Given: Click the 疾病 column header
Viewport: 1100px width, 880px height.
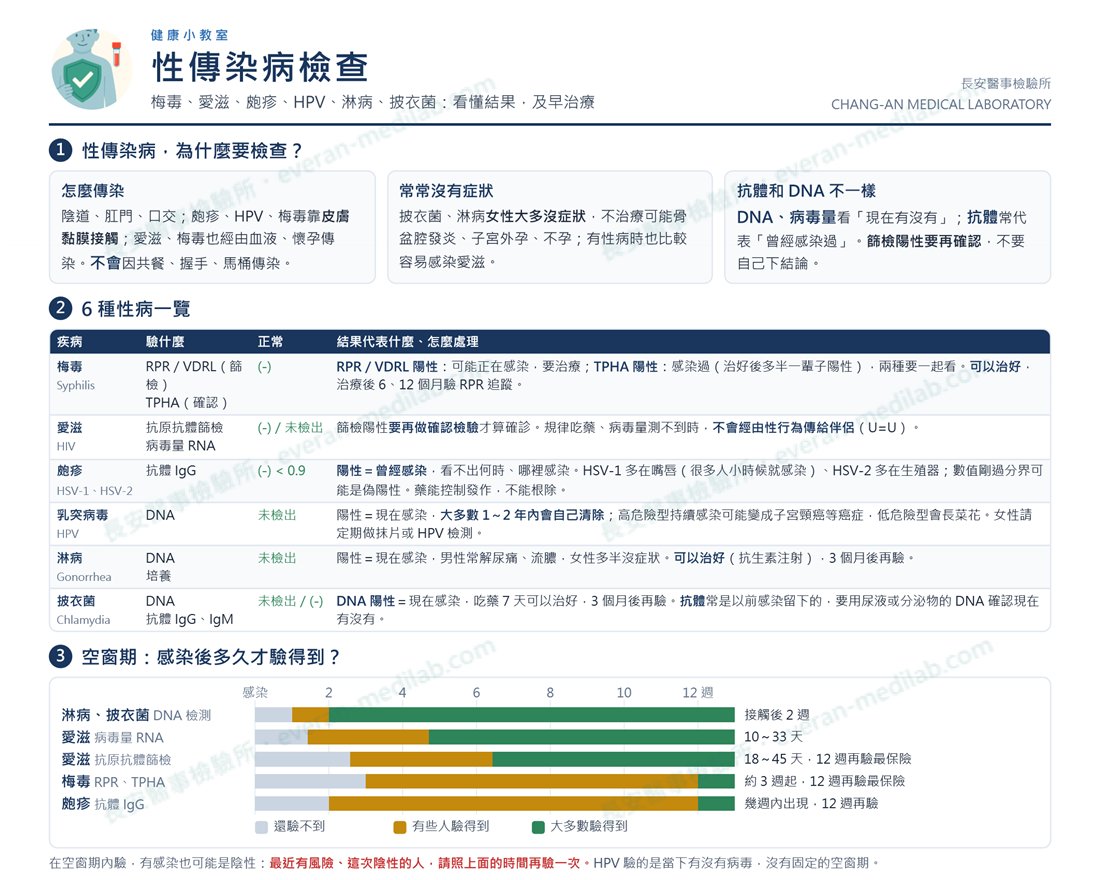Looking at the screenshot, I should click(69, 342).
